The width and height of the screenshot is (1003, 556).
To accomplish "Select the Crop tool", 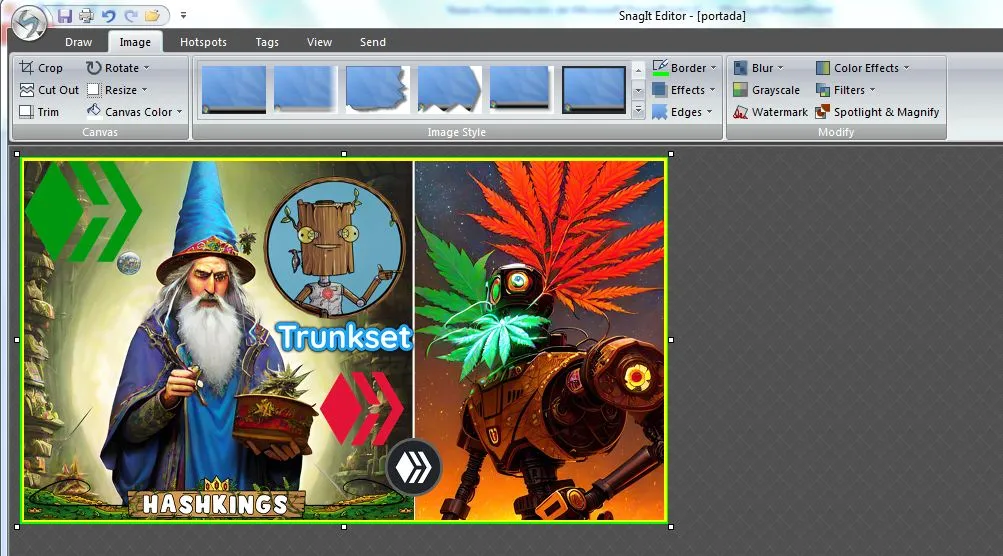I will (x=41, y=68).
